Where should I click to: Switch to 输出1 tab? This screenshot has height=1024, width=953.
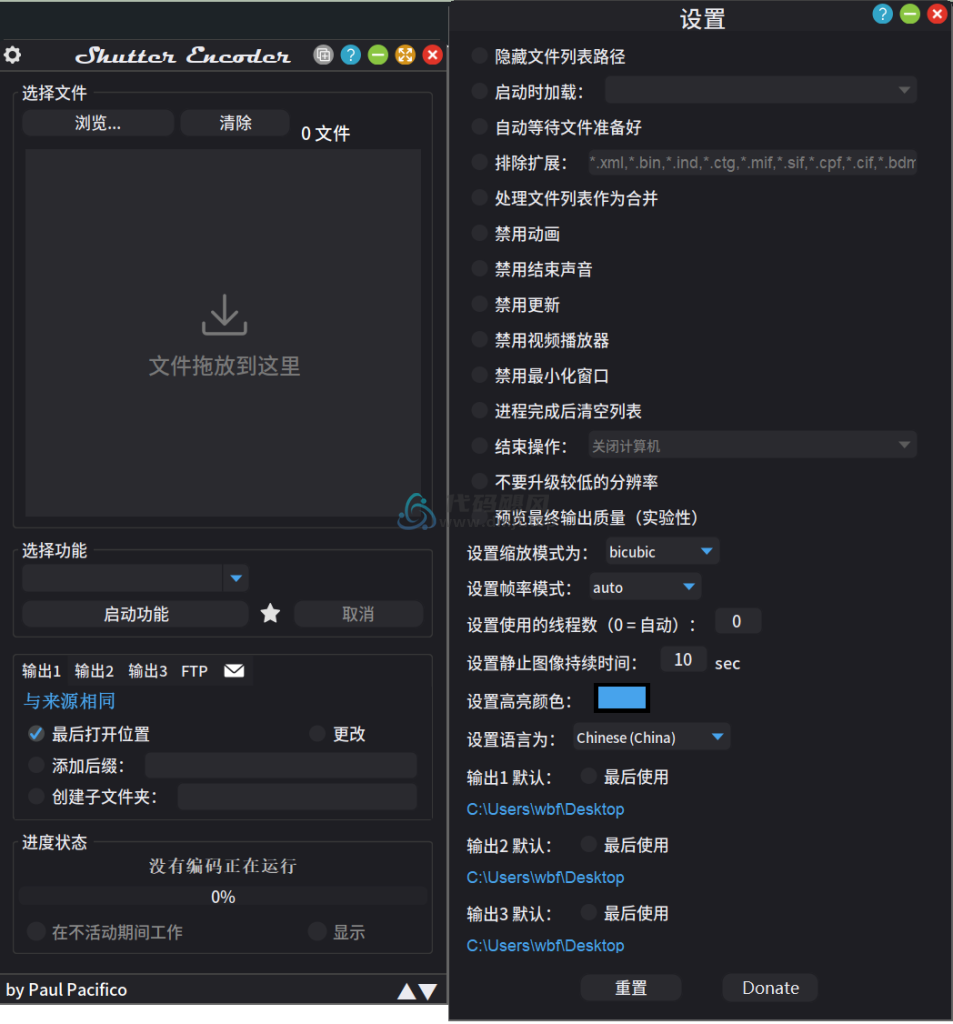(x=41, y=671)
